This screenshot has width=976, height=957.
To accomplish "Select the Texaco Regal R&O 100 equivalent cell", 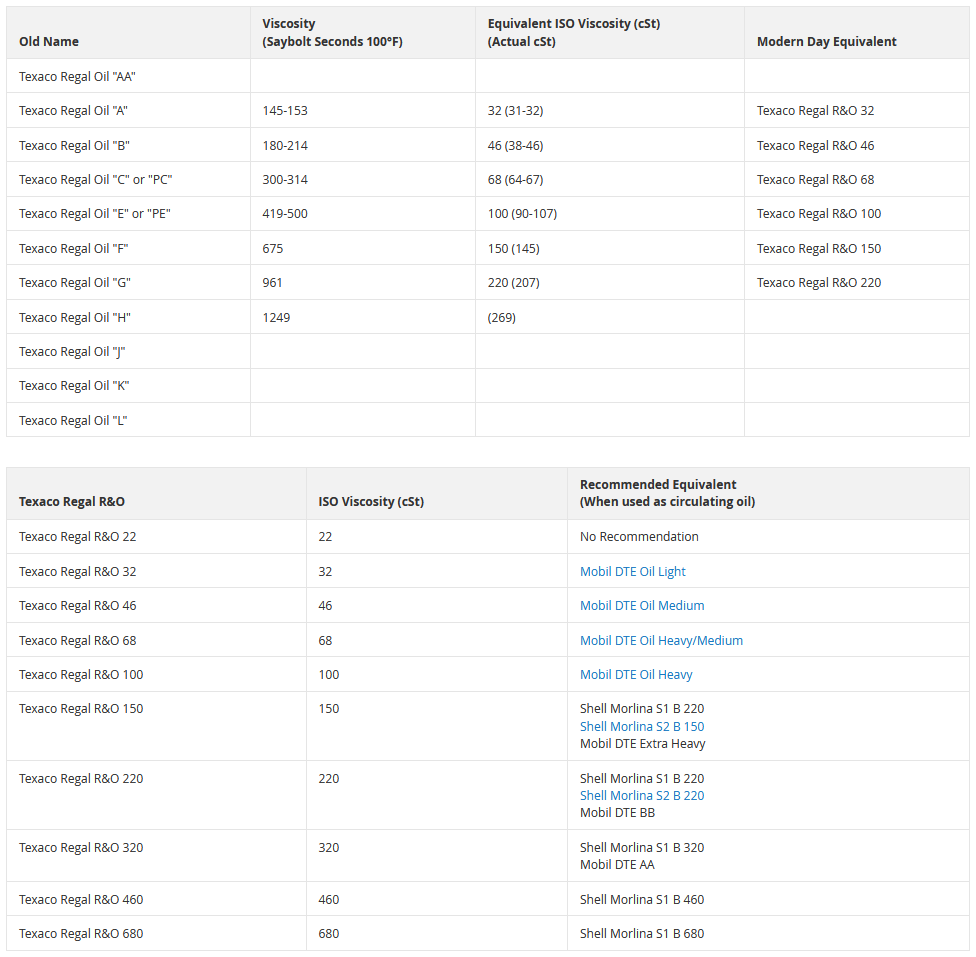I will click(x=856, y=214).
